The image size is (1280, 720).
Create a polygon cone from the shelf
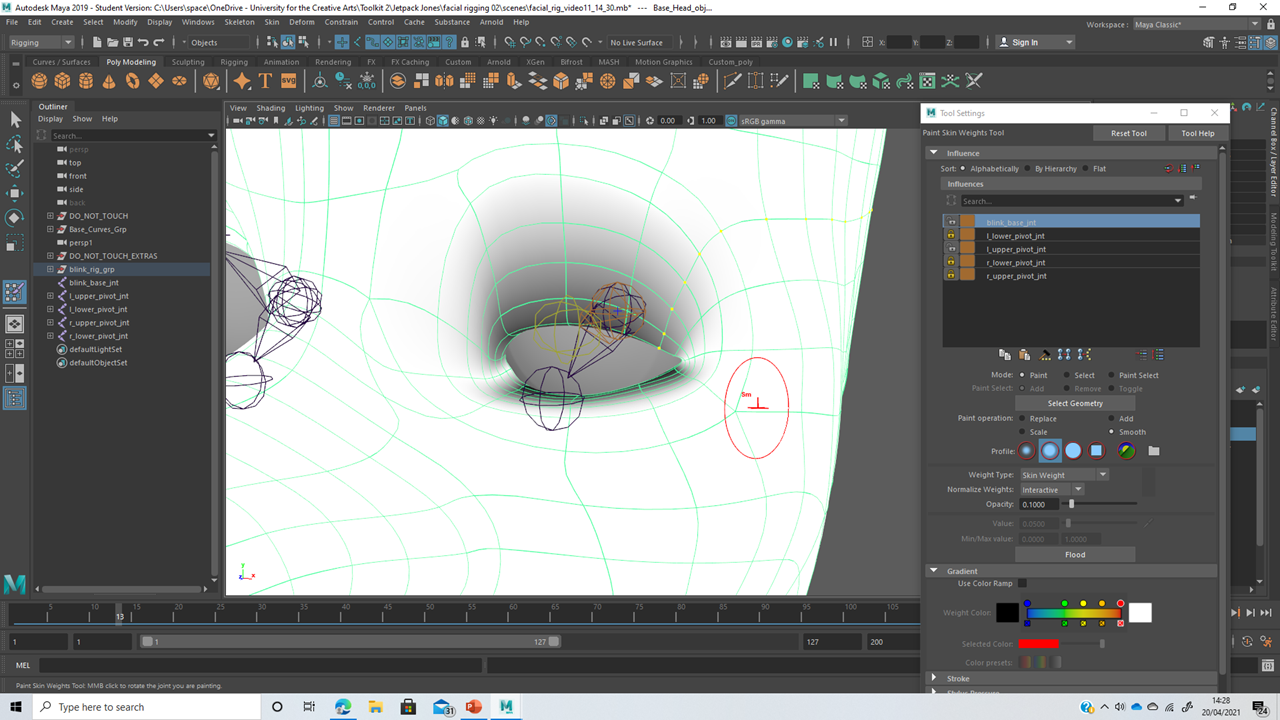click(108, 81)
